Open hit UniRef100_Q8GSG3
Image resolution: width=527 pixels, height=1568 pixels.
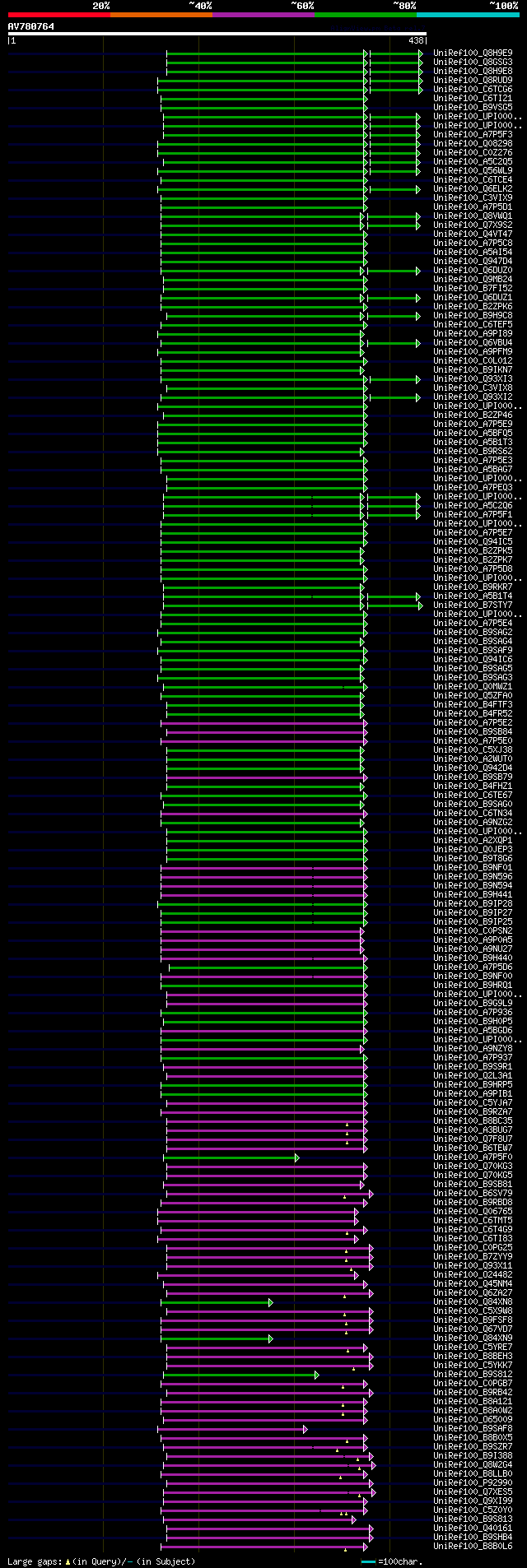pyautogui.click(x=473, y=62)
